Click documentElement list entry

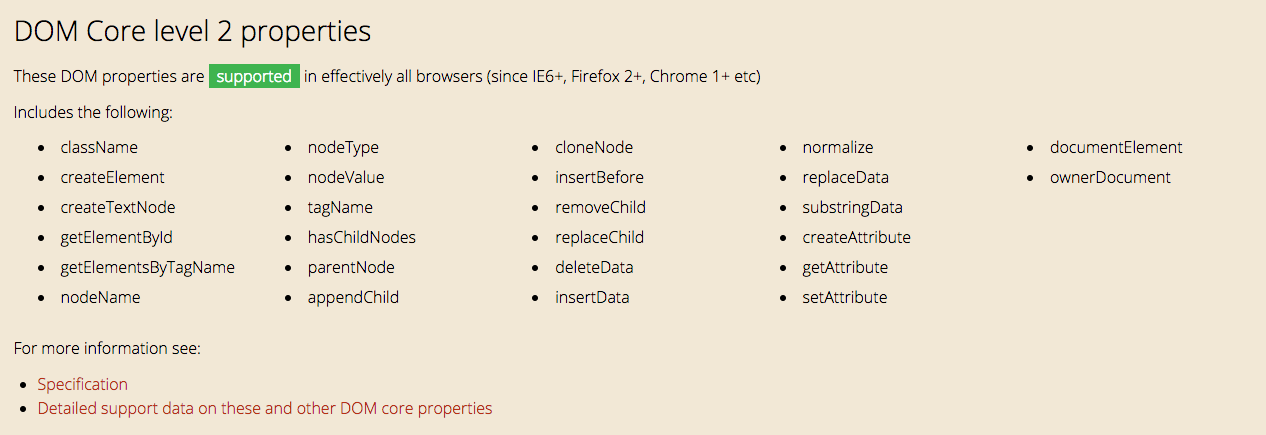click(1116, 147)
